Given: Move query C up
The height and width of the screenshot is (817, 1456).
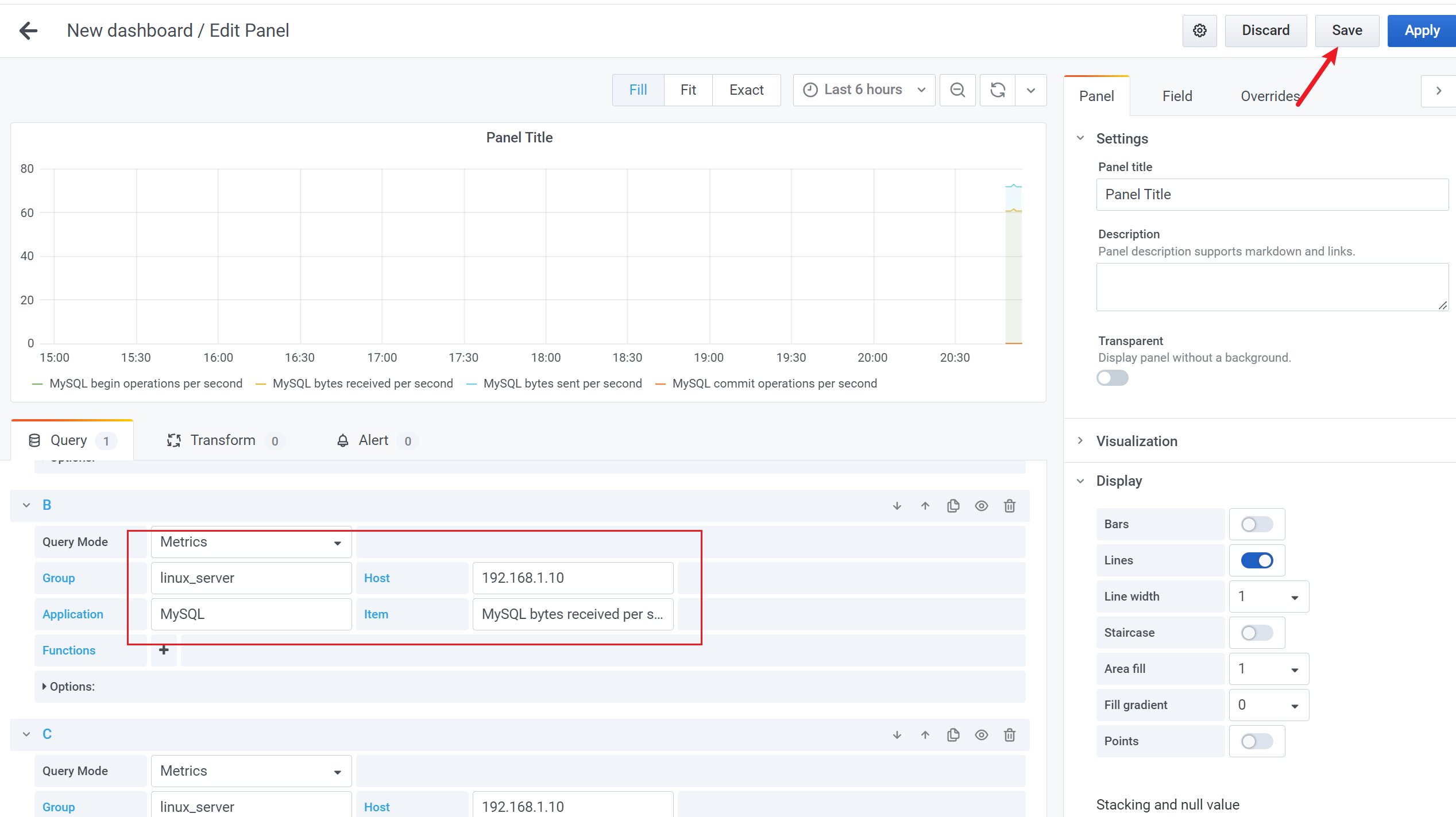Looking at the screenshot, I should point(925,735).
